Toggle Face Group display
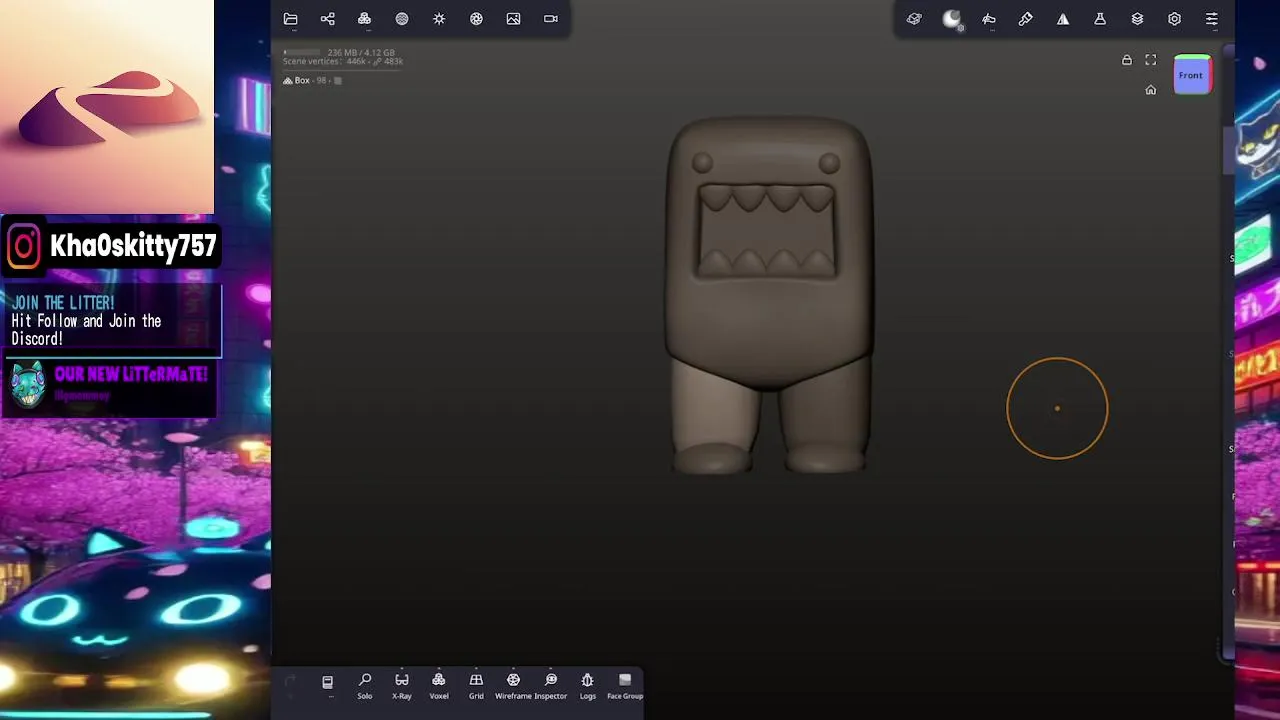 (625, 686)
